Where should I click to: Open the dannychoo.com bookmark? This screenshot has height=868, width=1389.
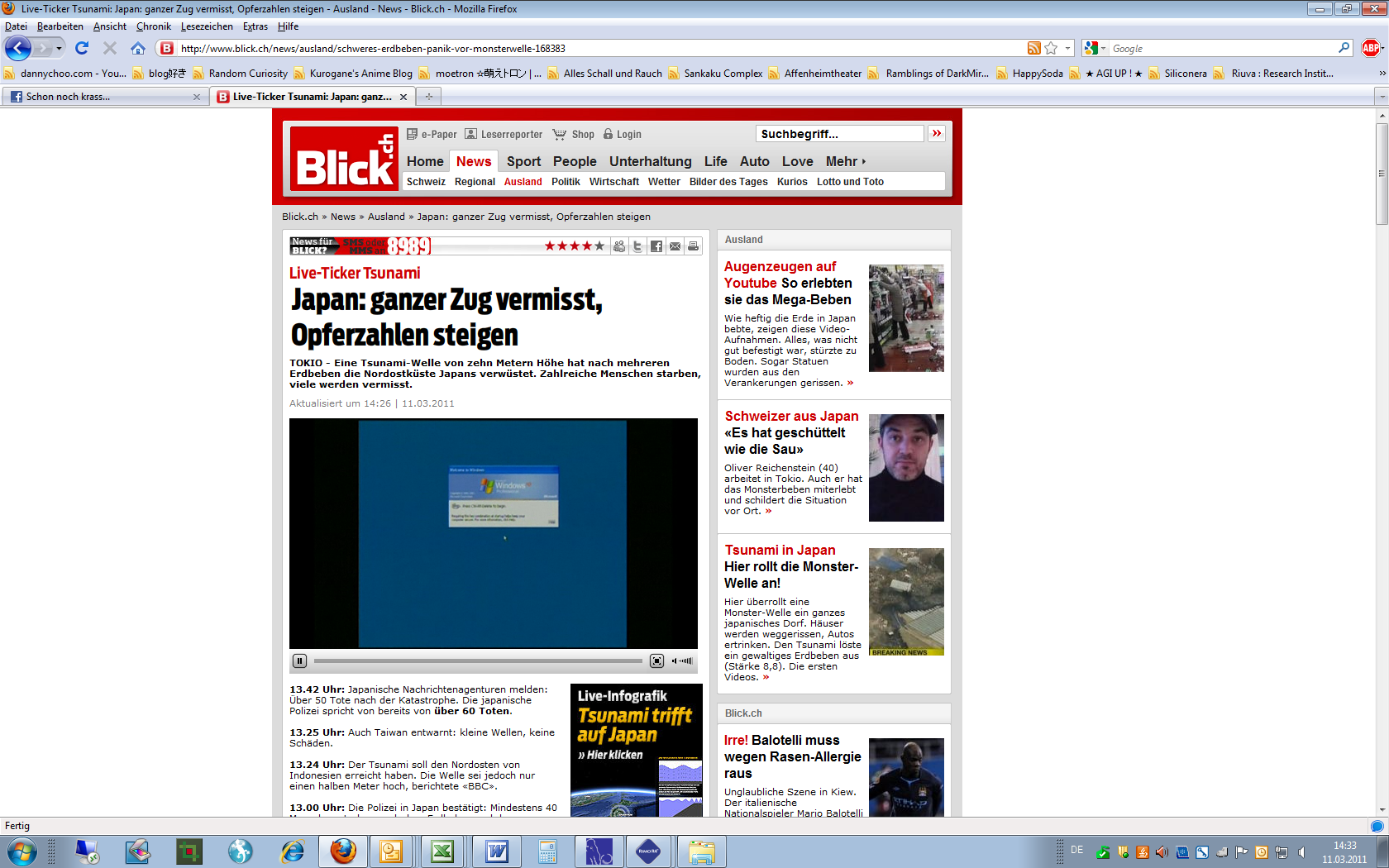point(65,73)
